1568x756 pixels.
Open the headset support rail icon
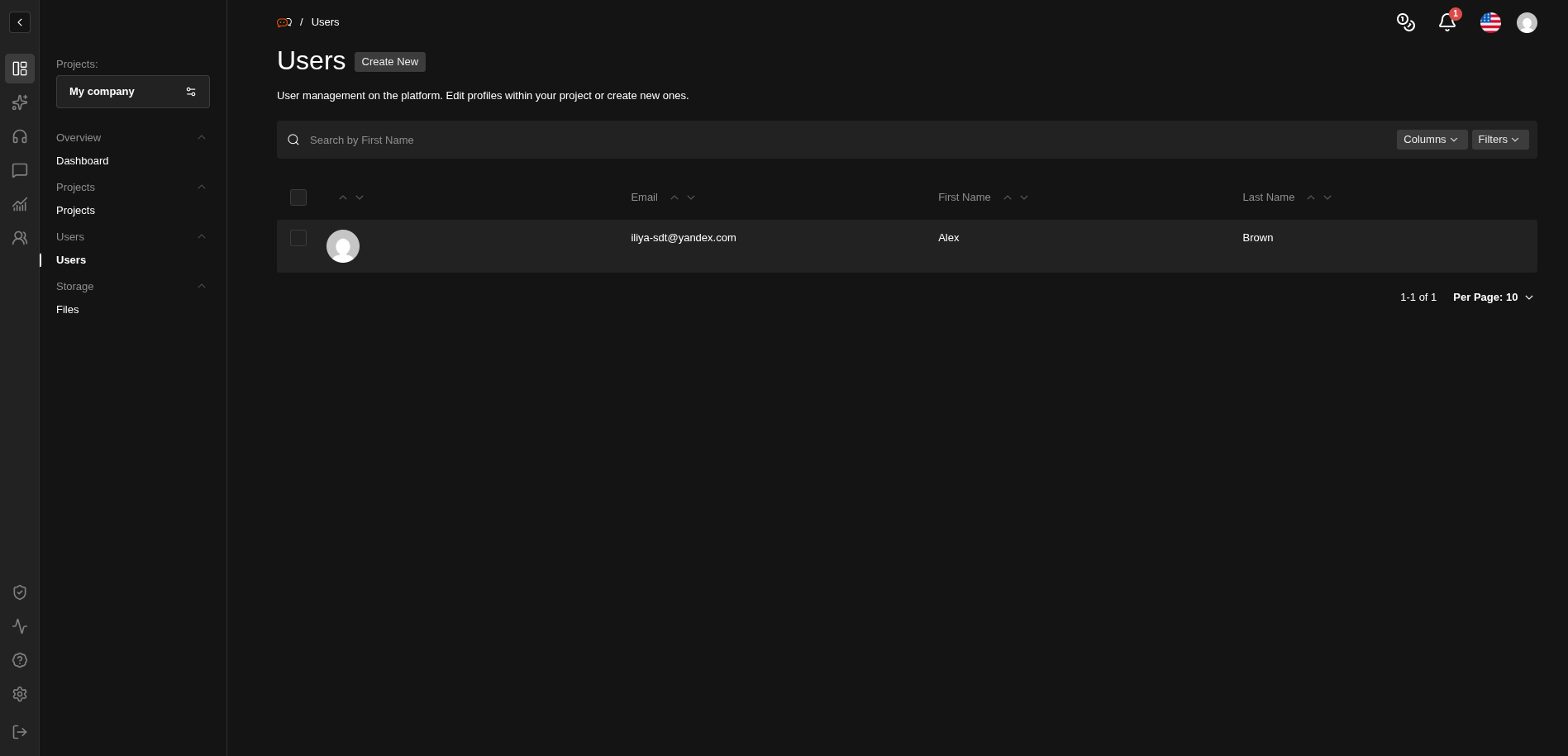tap(20, 136)
